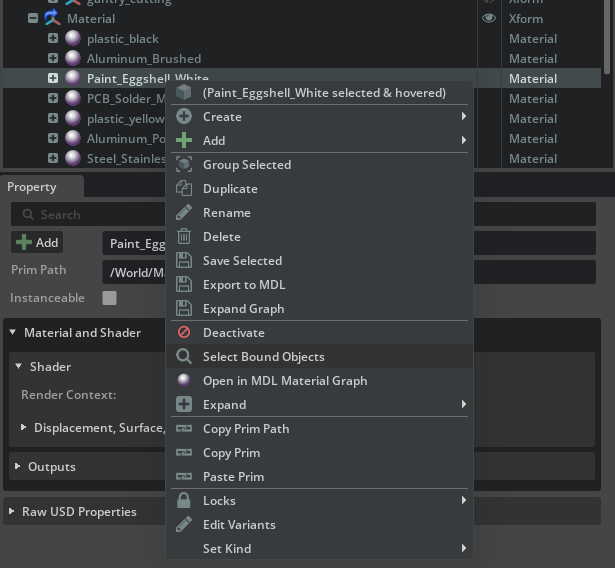Screen dimensions: 615x568
Task: Click the Locks padlock icon
Action: [x=183, y=501]
